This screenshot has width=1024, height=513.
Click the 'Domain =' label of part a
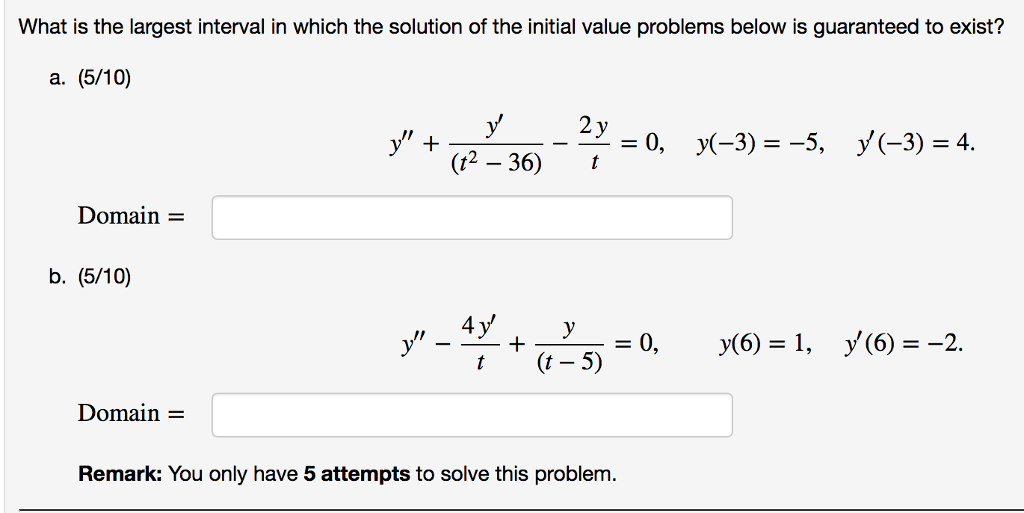131,216
